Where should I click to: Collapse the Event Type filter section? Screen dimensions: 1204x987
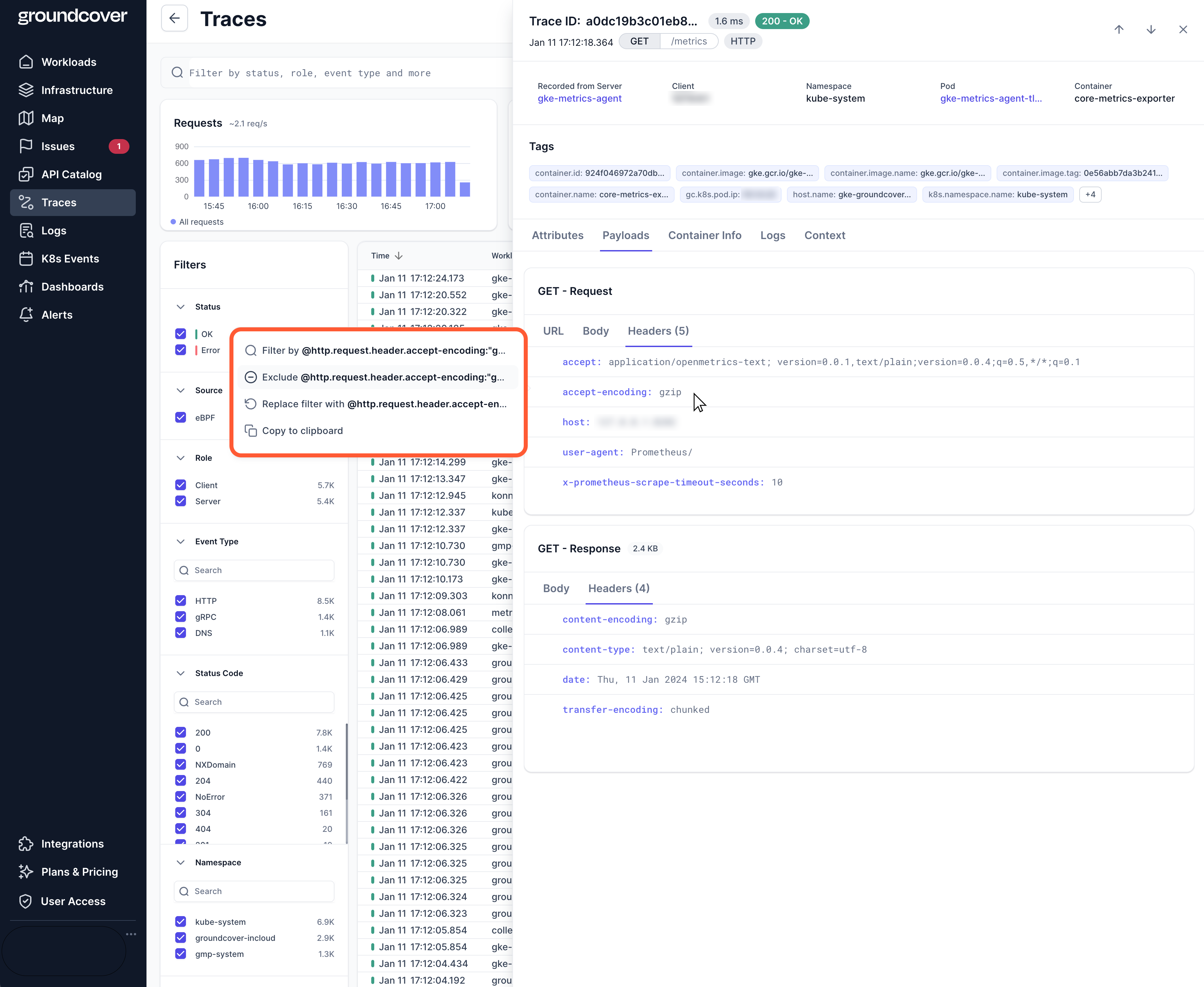pos(181,542)
